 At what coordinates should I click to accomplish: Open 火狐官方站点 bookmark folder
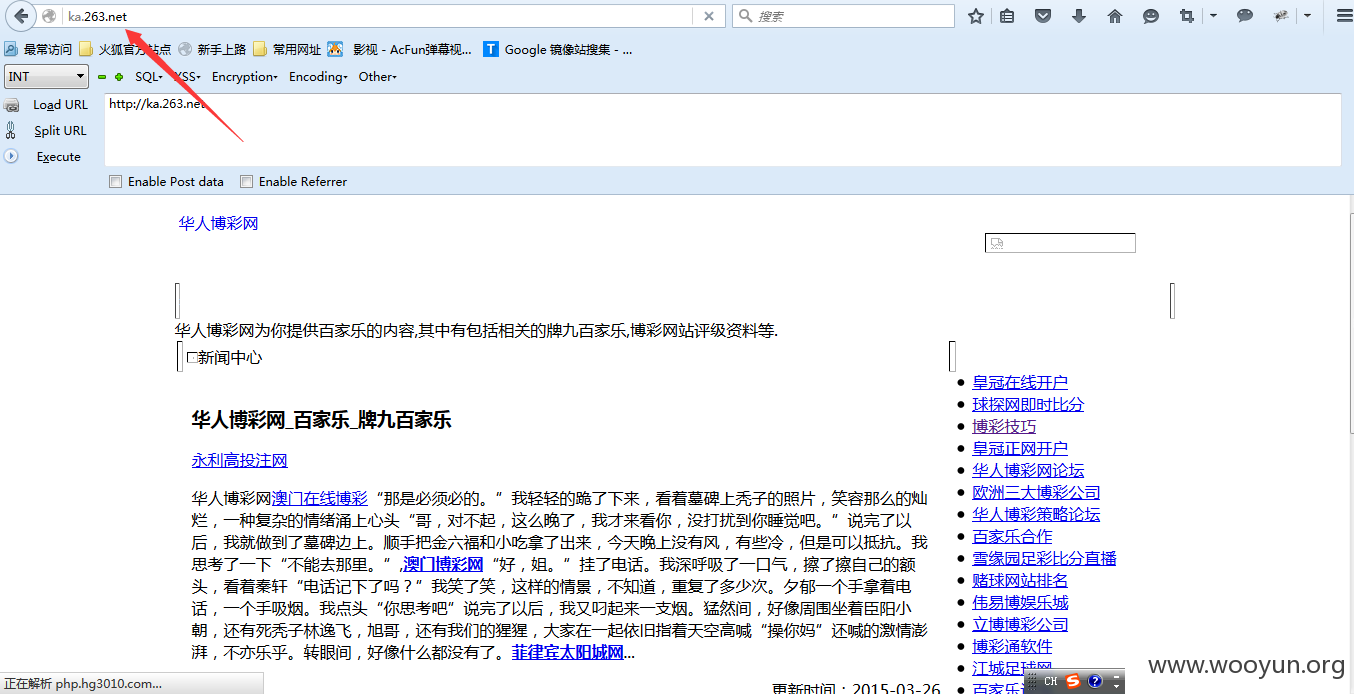coord(126,49)
